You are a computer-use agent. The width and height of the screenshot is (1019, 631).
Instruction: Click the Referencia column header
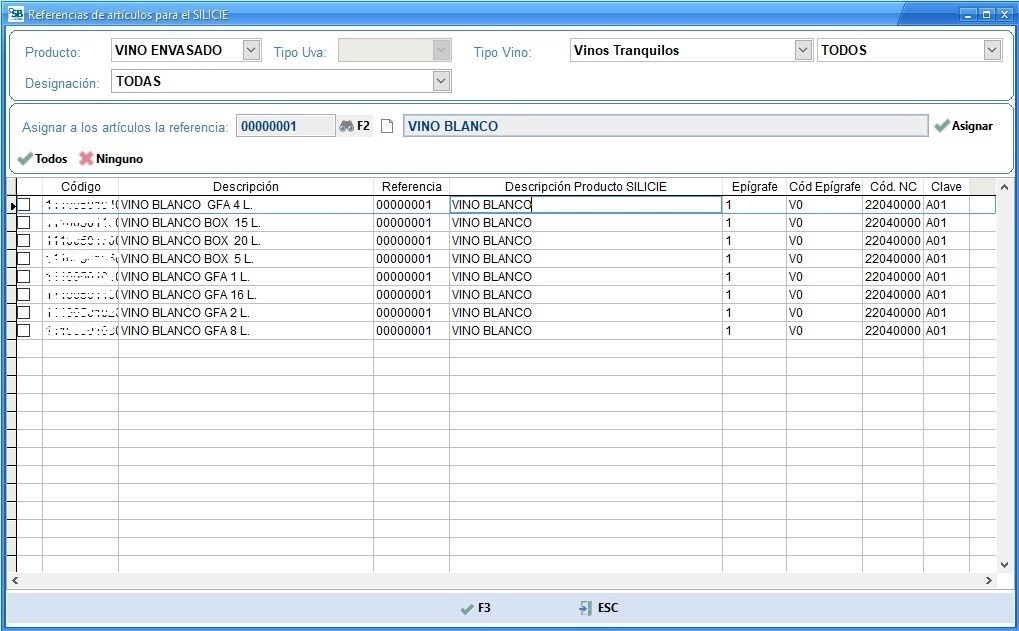pos(411,187)
